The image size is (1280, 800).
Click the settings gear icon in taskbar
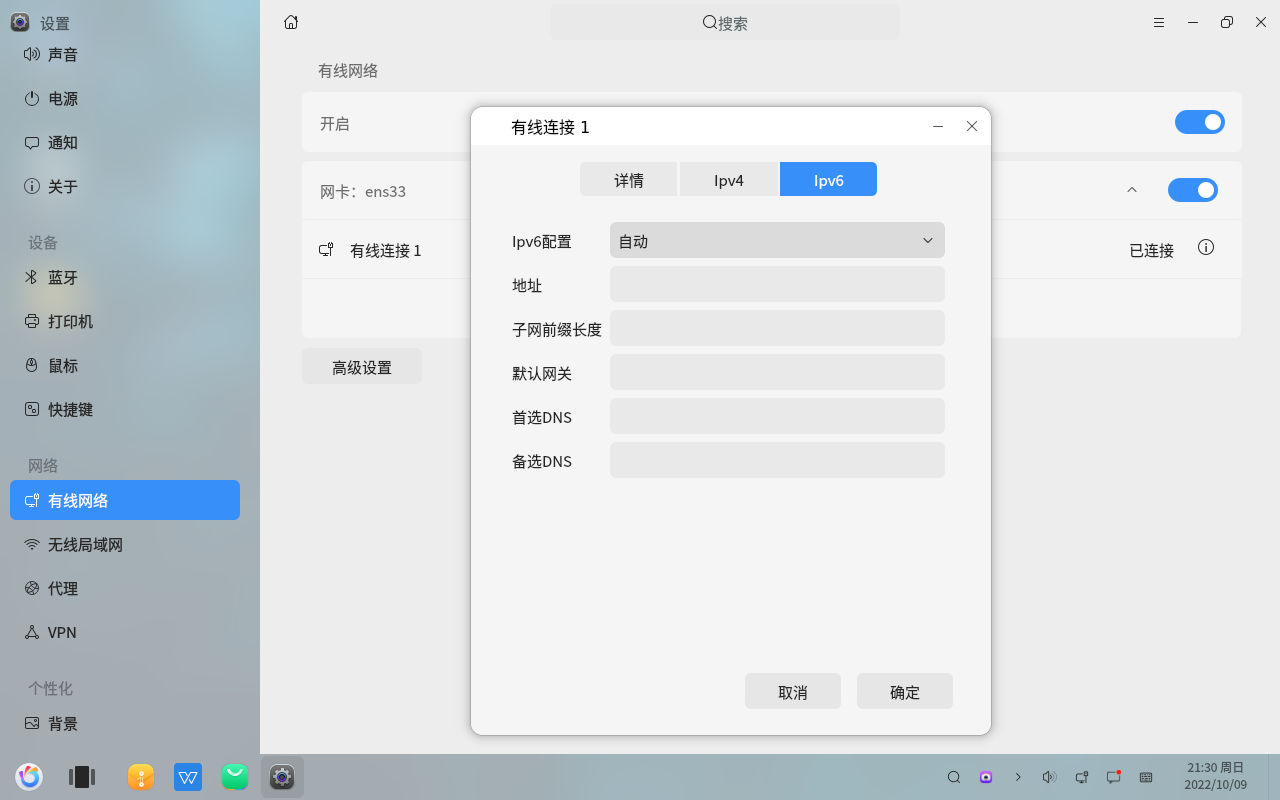282,777
